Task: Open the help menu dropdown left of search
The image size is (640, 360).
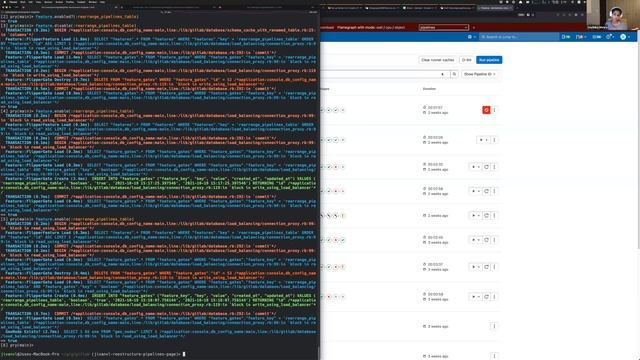Action: point(471,37)
